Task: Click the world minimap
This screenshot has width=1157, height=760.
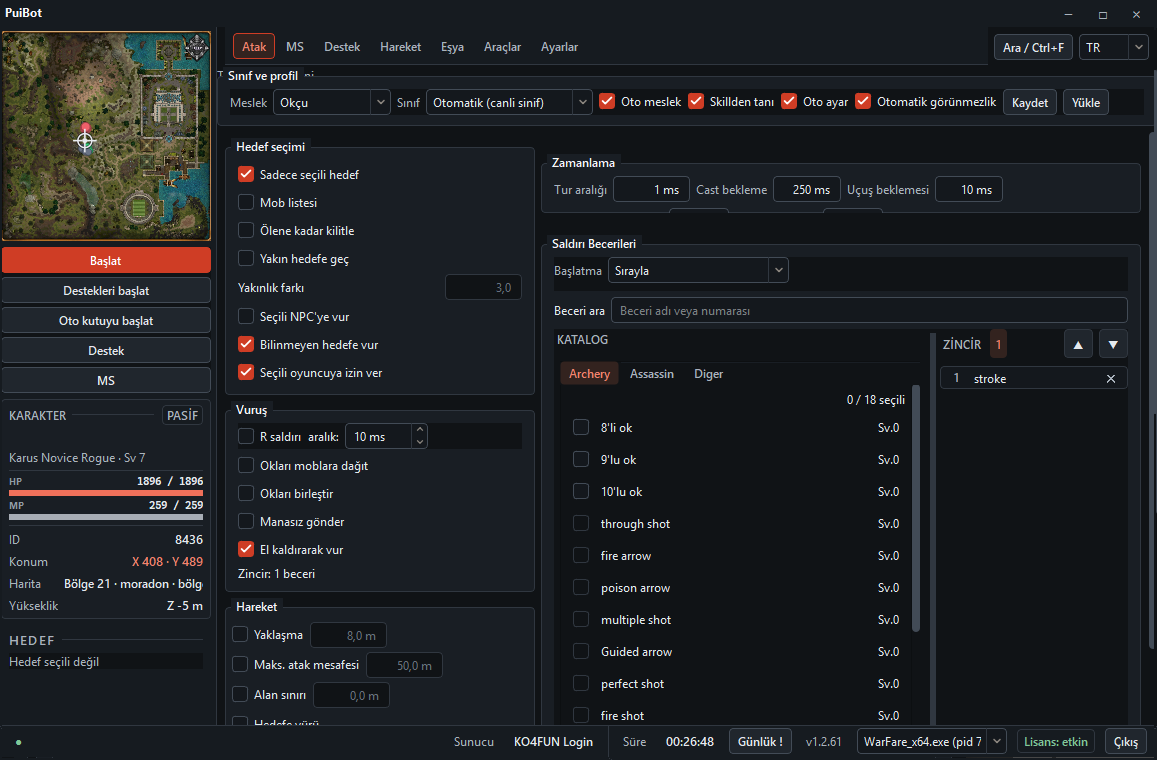Action: [106, 136]
